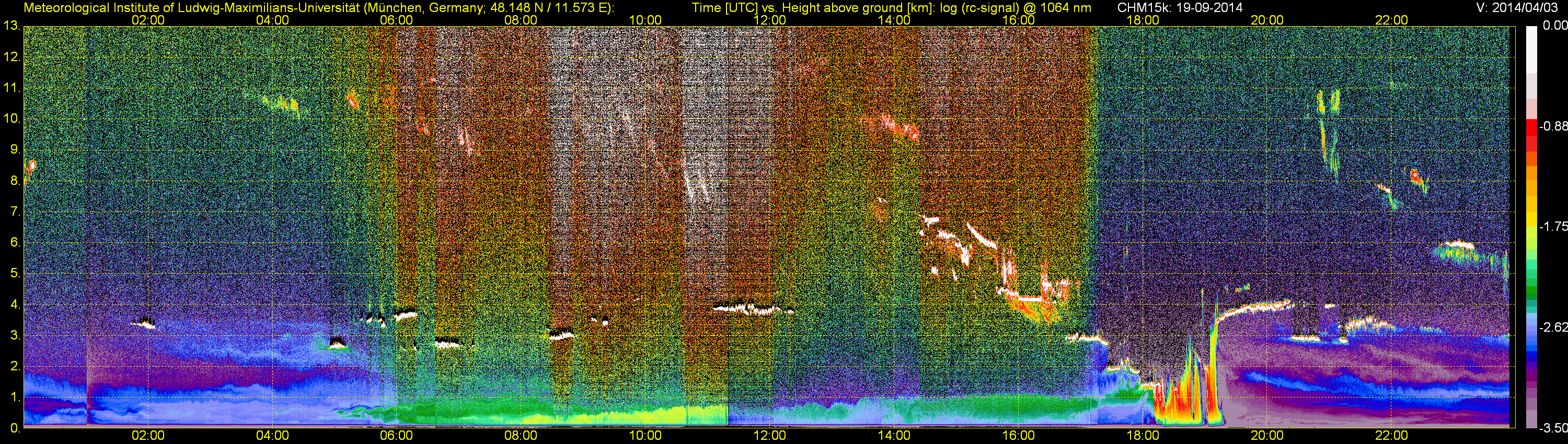The width and height of the screenshot is (1568, 444).
Task: Click the 10 km height axis label
Action: 11,119
